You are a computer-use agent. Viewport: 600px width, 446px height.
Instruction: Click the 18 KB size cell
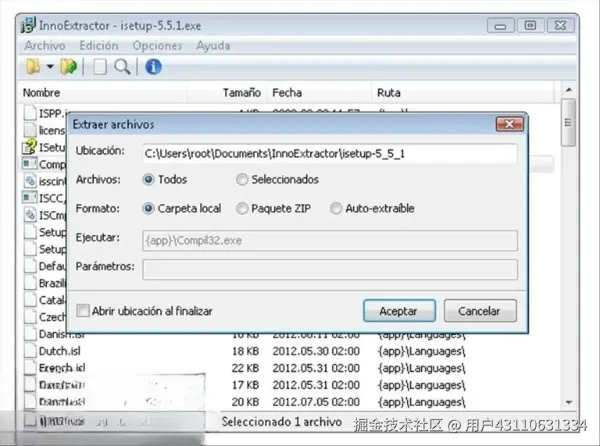(245, 351)
